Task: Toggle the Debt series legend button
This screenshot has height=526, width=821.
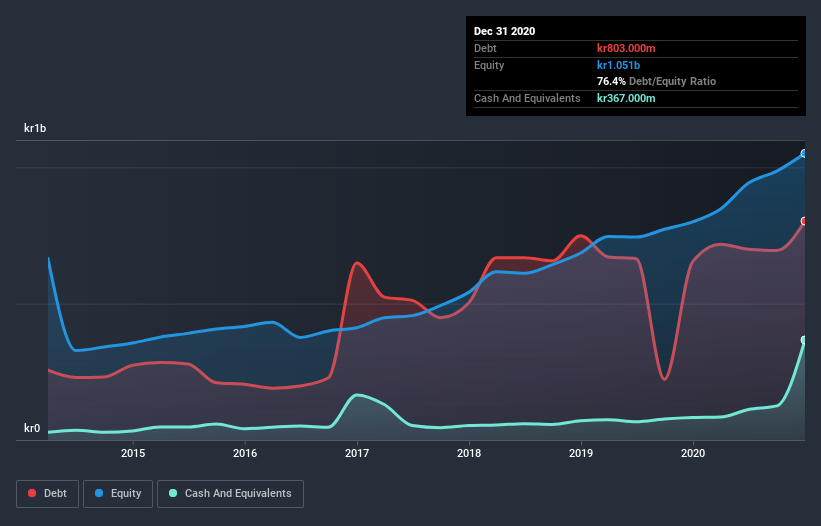Action: 48,494
